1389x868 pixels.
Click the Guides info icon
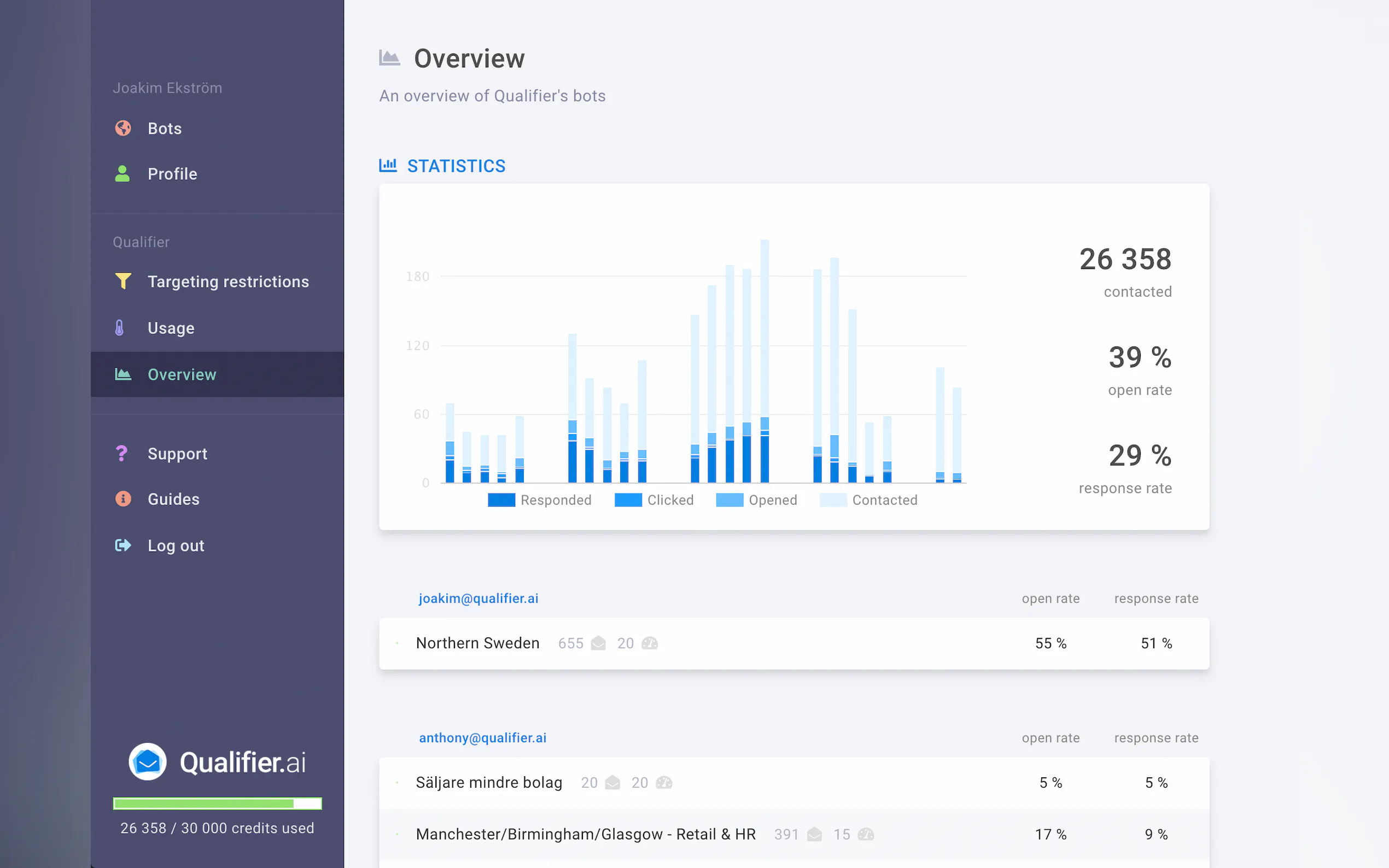[x=123, y=499]
